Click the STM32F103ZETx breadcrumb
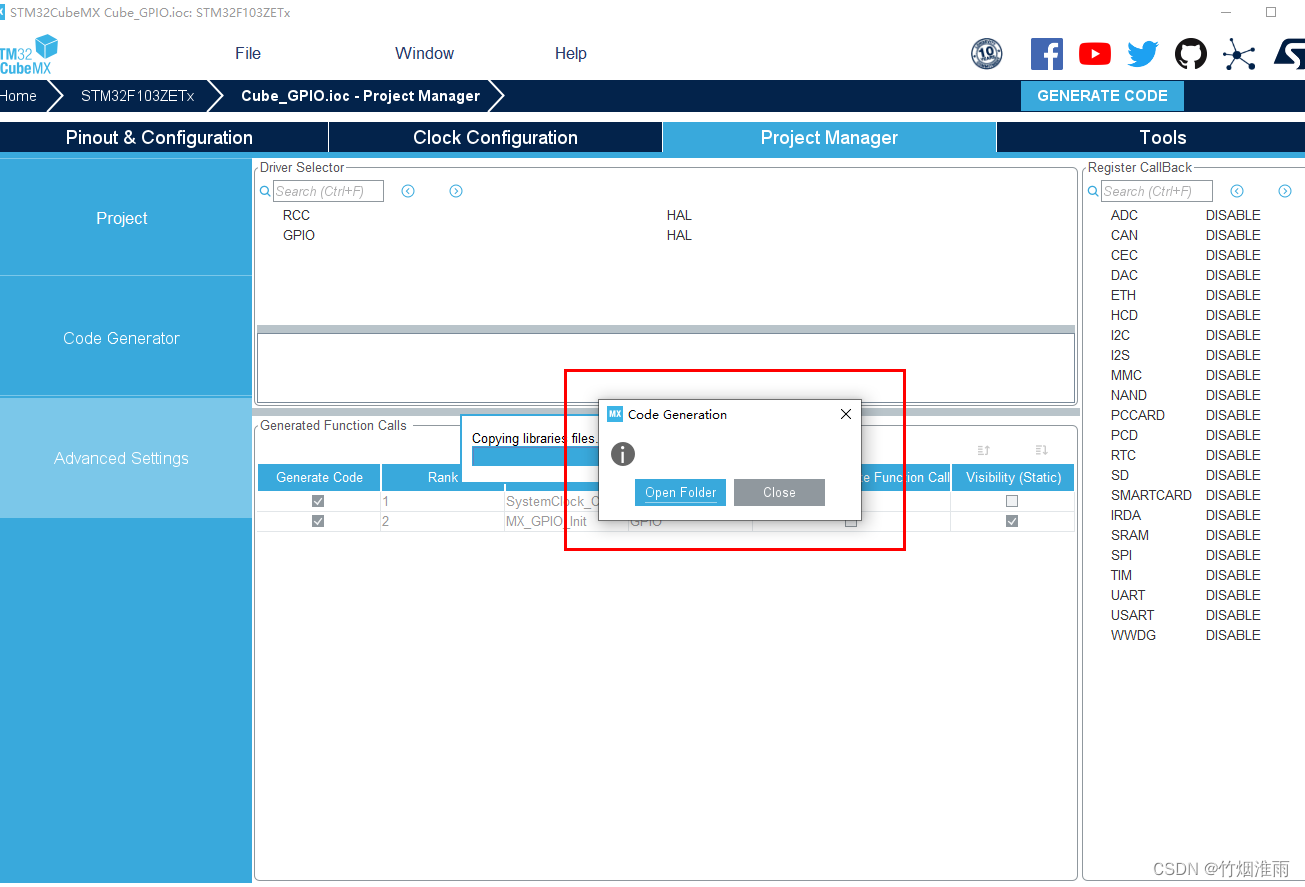Viewport: 1305px width, 887px height. pos(138,96)
